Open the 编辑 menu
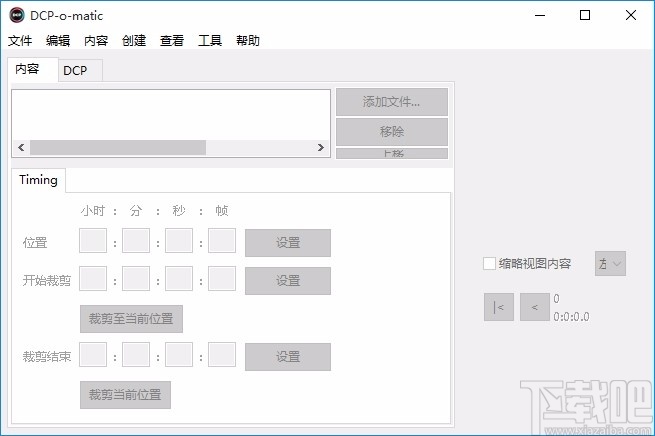This screenshot has height=436, width=655. pyautogui.click(x=58, y=41)
